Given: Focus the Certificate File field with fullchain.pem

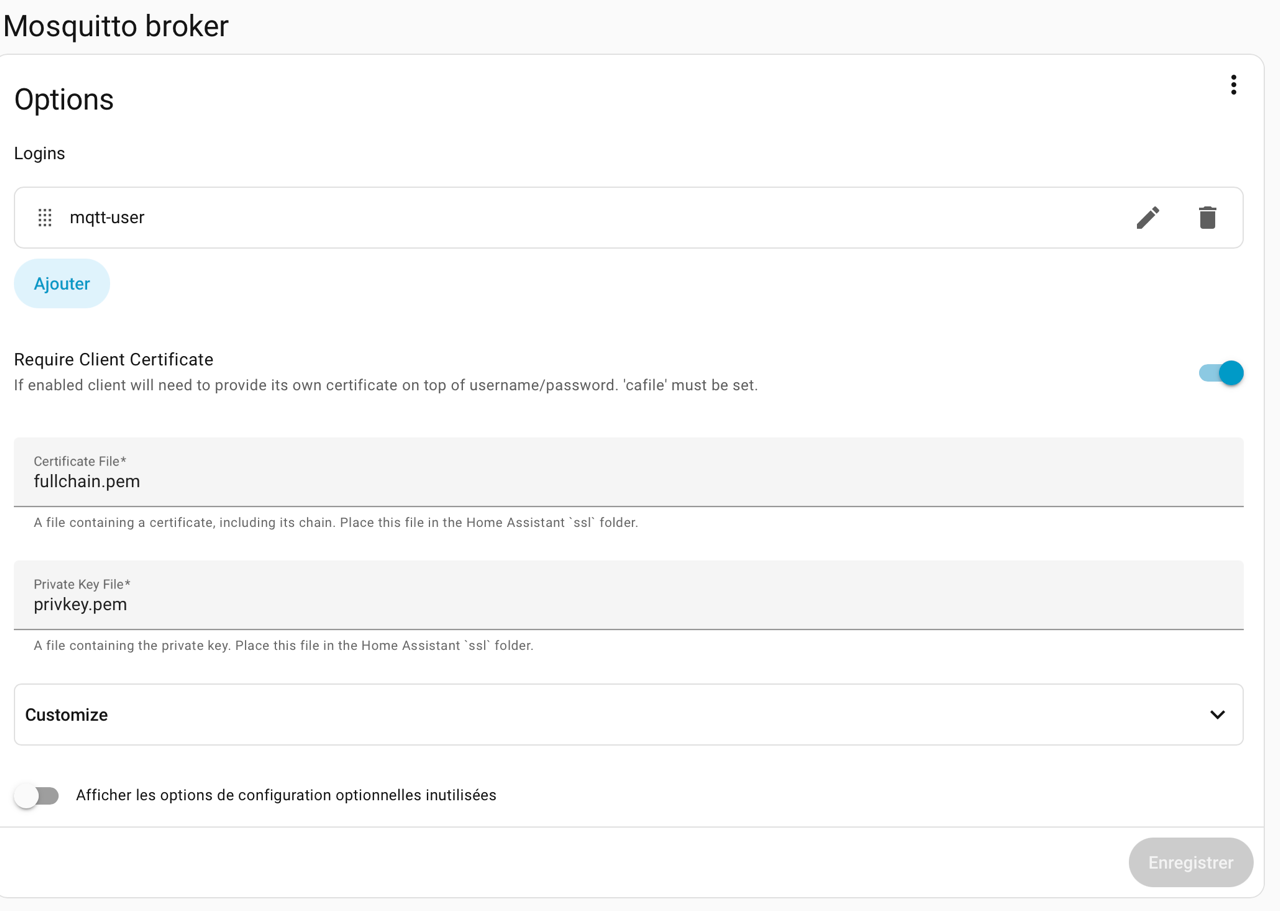Looking at the screenshot, I should click(628, 482).
